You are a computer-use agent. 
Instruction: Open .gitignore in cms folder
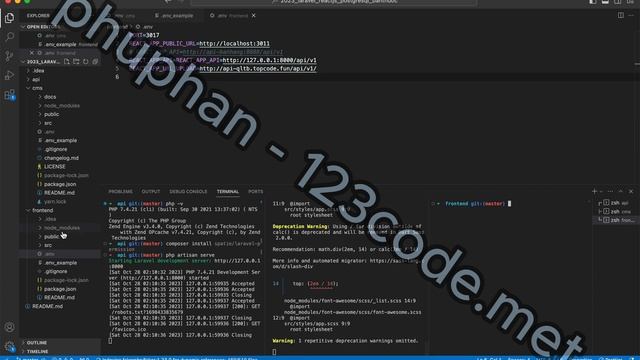[56, 149]
